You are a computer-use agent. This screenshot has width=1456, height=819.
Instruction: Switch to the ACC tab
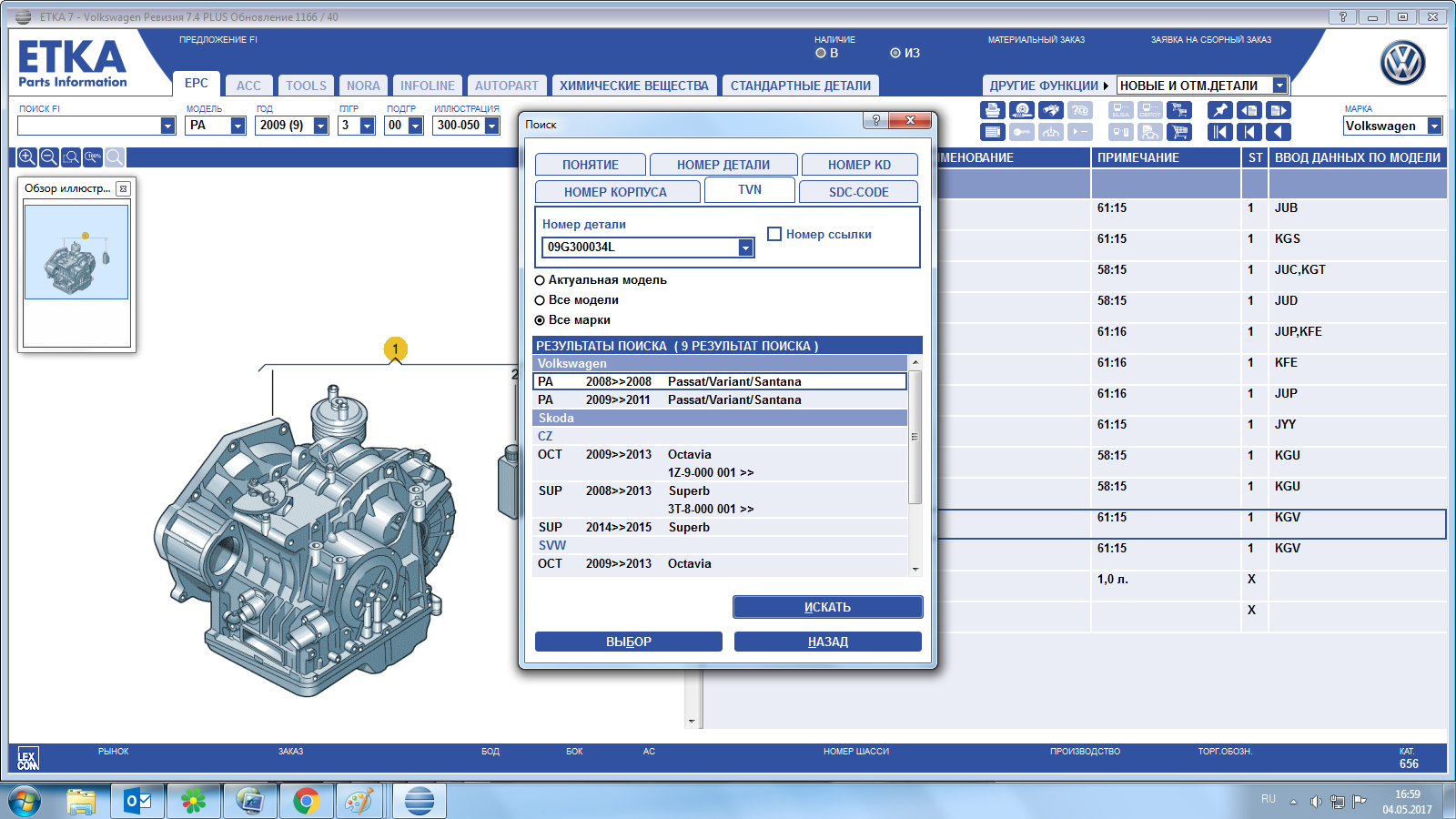pyautogui.click(x=248, y=86)
